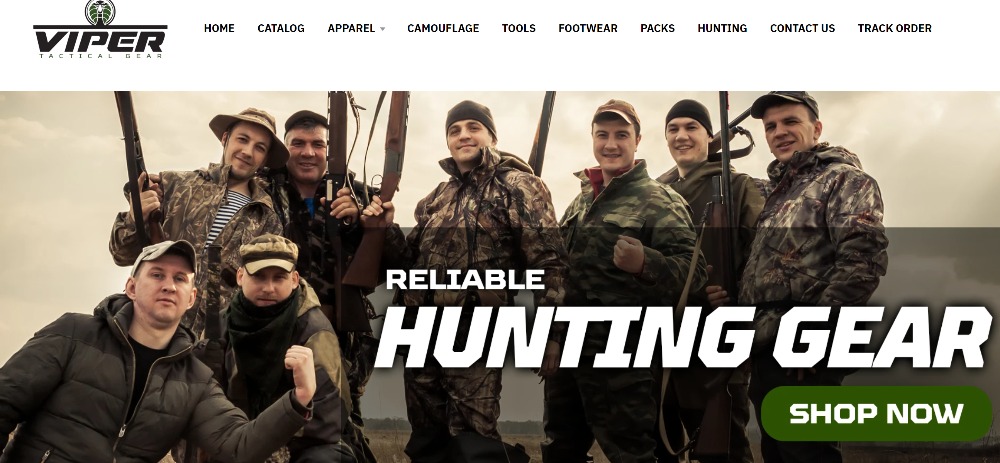Image resolution: width=1000 pixels, height=463 pixels.
Task: Click the green Shop Now button
Action: [x=876, y=413]
